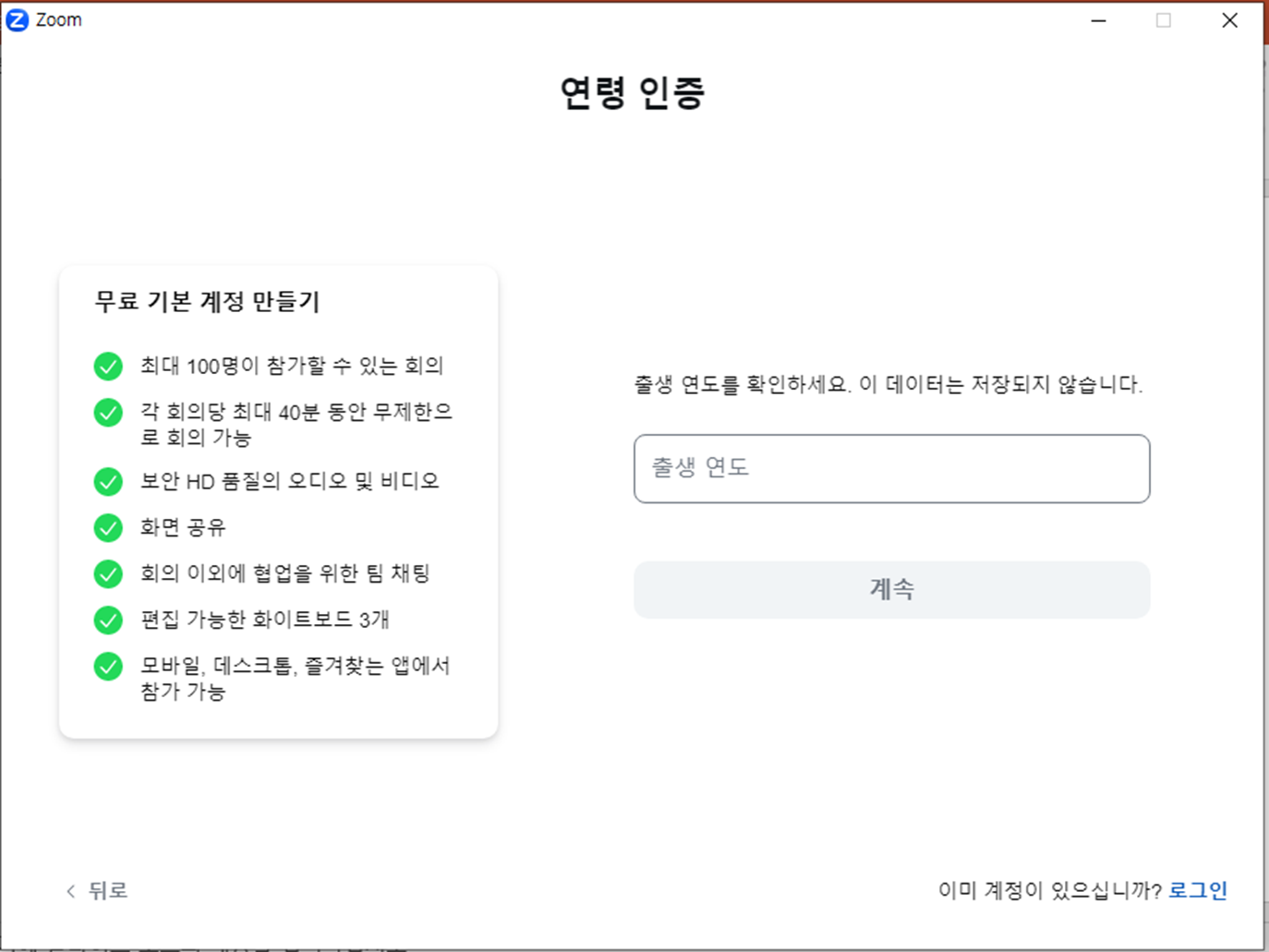The width and height of the screenshot is (1269, 952).
Task: Click the 무료 기본 계정 만들기 title
Action: [207, 301]
